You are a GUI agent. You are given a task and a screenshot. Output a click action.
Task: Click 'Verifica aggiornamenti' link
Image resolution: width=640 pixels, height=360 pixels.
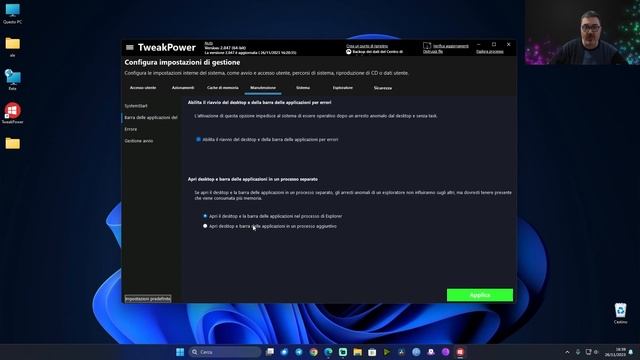(451, 46)
